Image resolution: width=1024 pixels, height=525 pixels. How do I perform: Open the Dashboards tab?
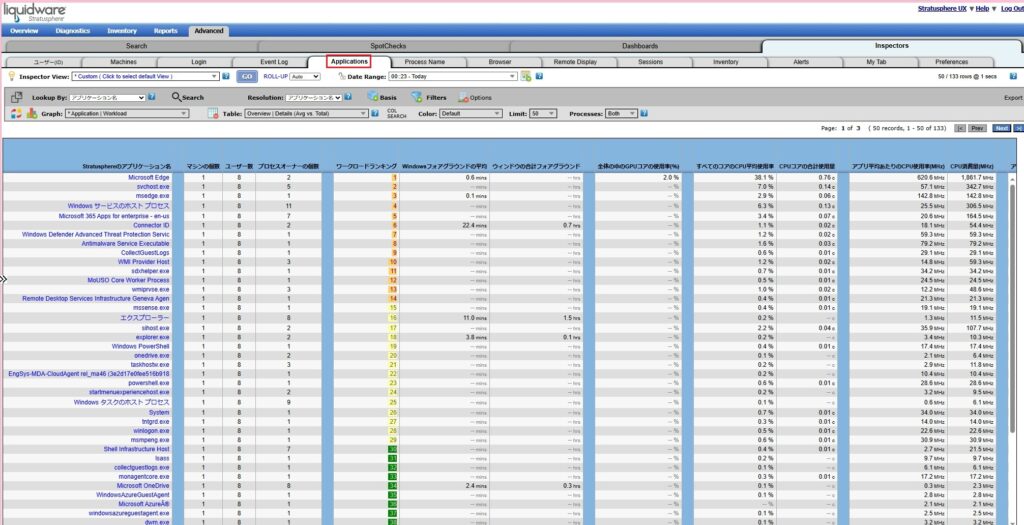(640, 46)
